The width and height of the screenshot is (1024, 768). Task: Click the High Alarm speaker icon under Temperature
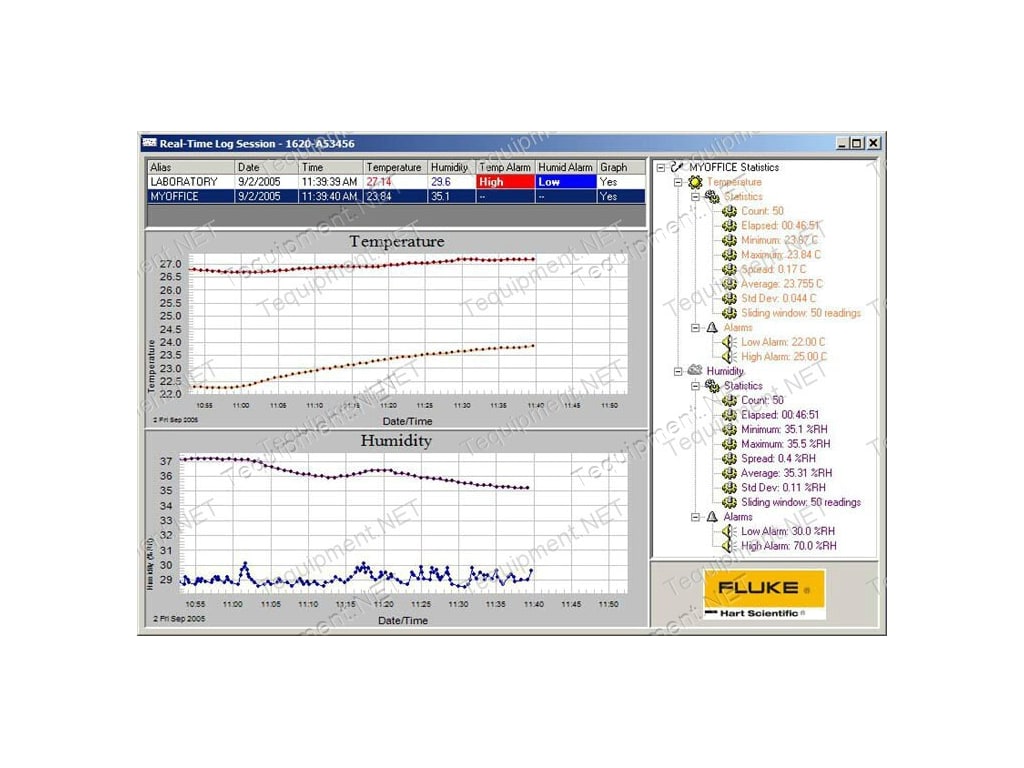click(x=727, y=356)
